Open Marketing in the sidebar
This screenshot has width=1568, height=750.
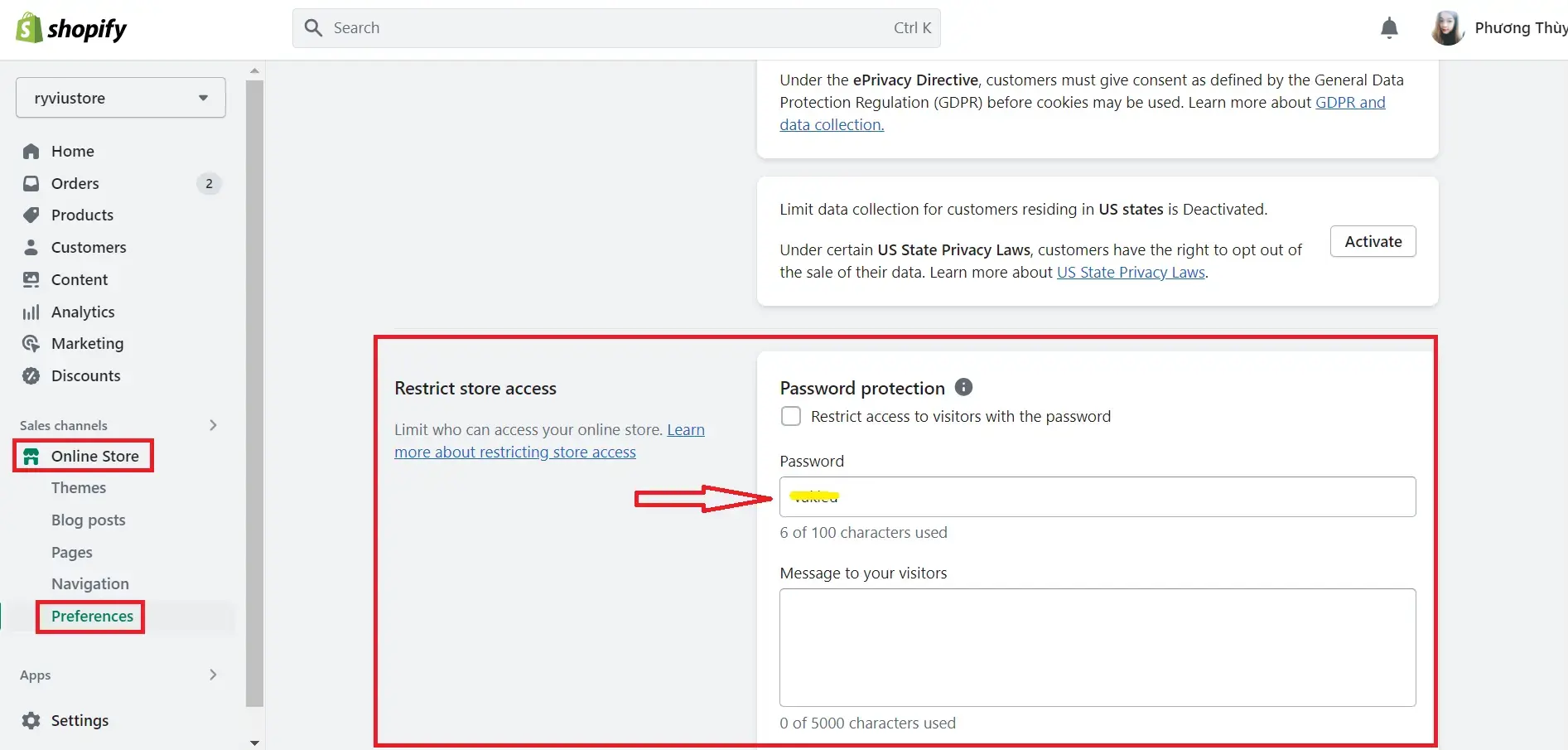87,344
